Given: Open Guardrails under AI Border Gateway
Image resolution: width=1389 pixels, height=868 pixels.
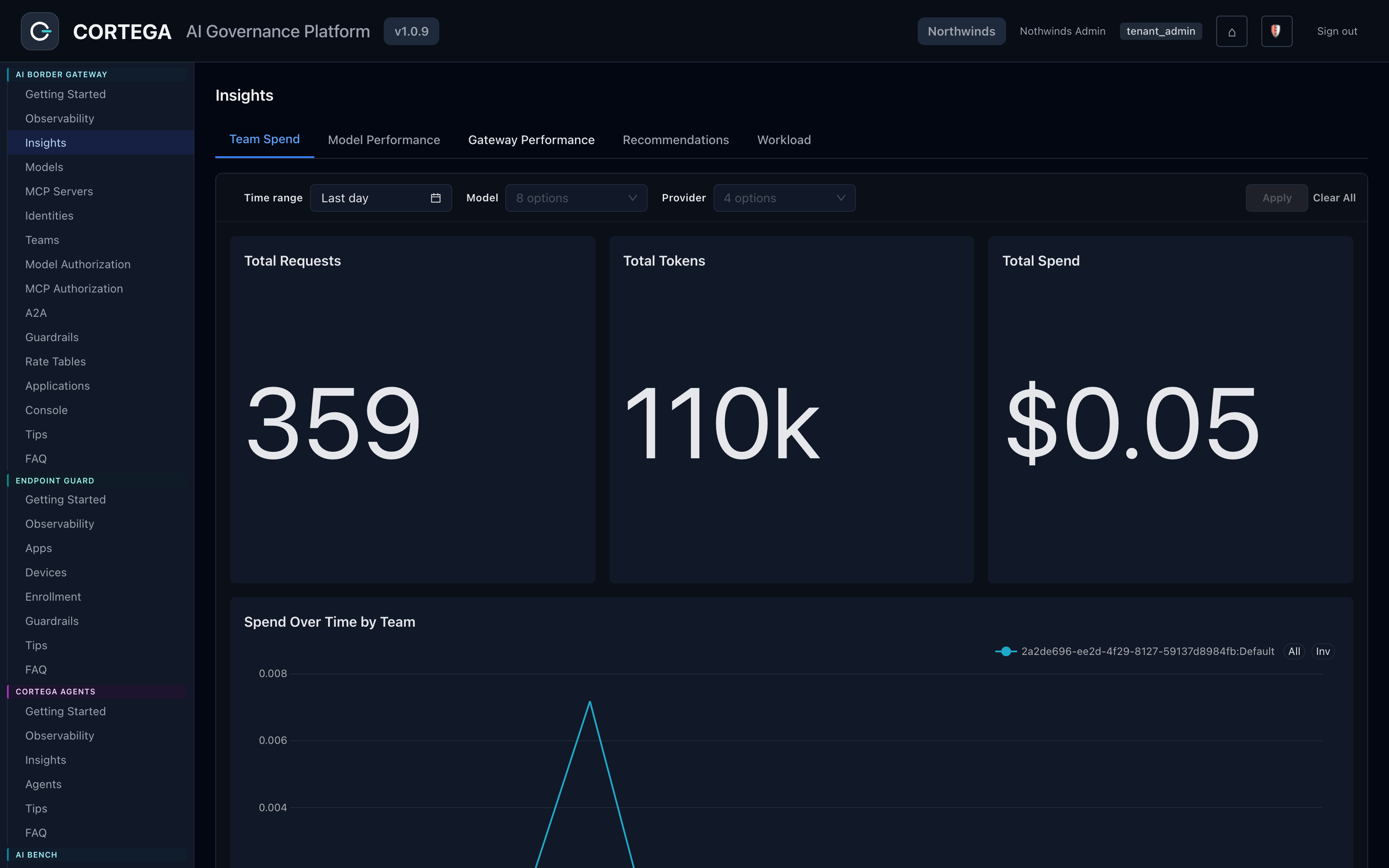Looking at the screenshot, I should pyautogui.click(x=100, y=337).
